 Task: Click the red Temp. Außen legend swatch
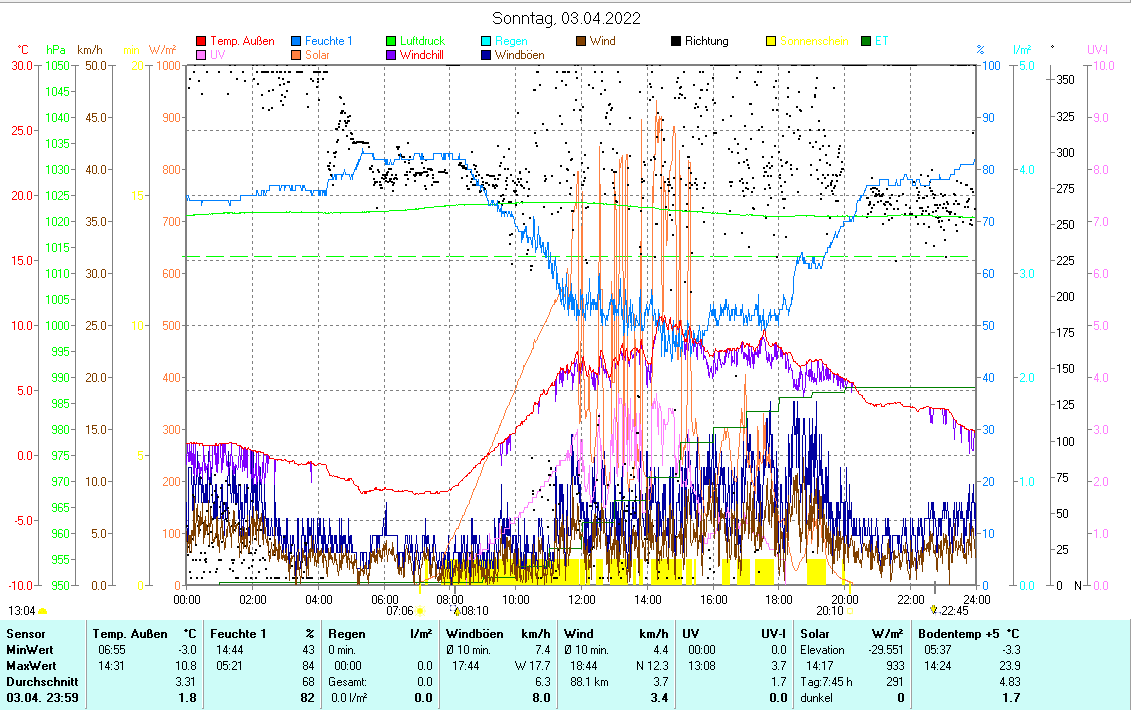(201, 42)
